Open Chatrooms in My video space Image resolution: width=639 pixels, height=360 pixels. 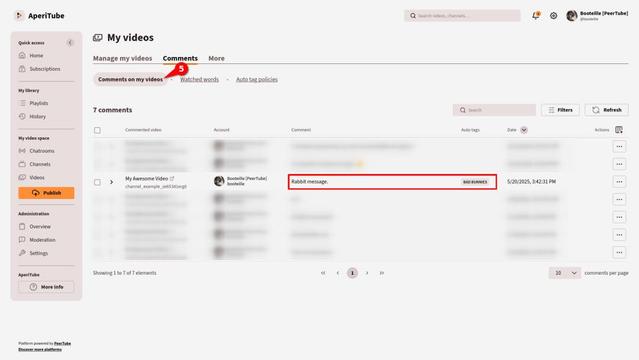(x=37, y=151)
